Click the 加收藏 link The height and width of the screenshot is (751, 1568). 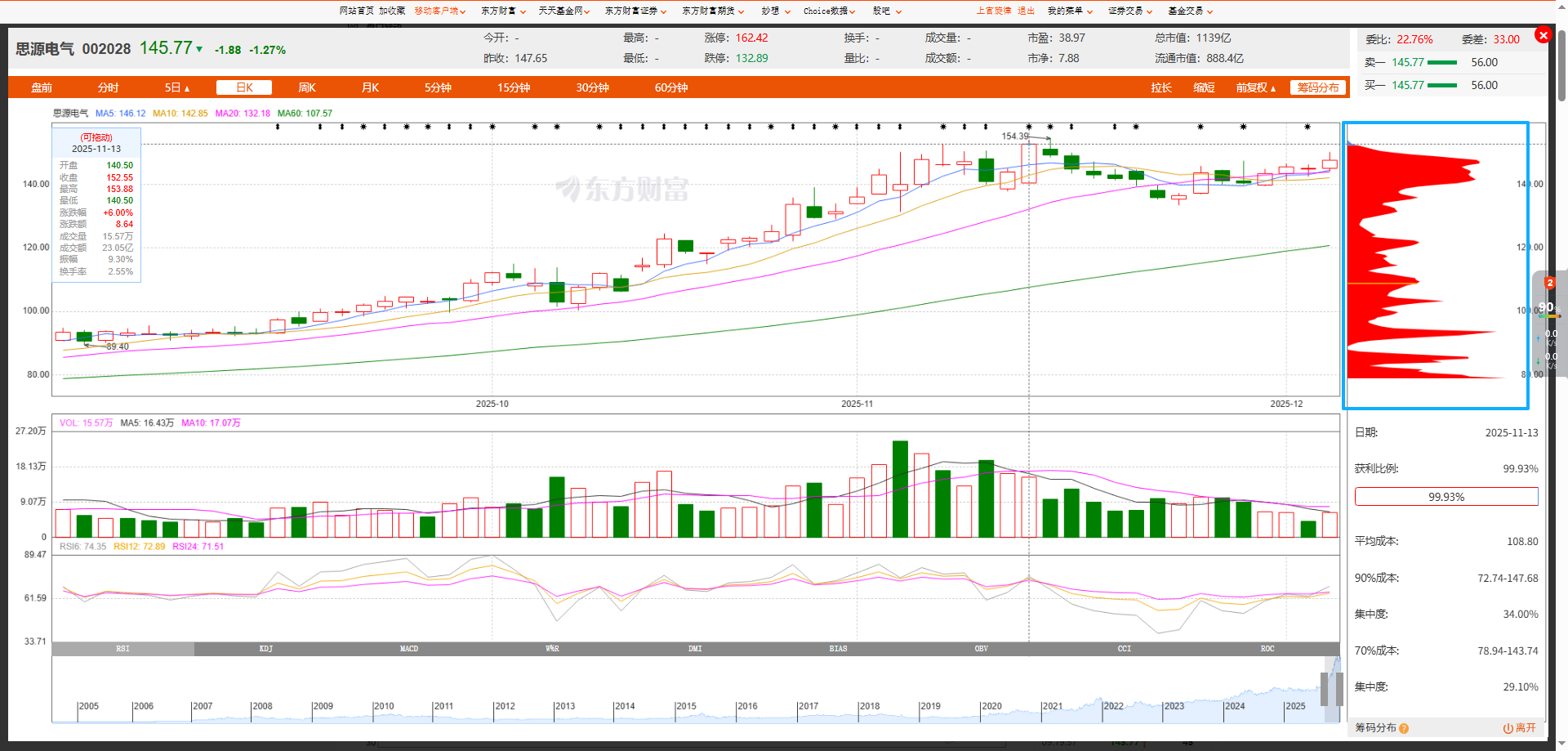tap(392, 11)
